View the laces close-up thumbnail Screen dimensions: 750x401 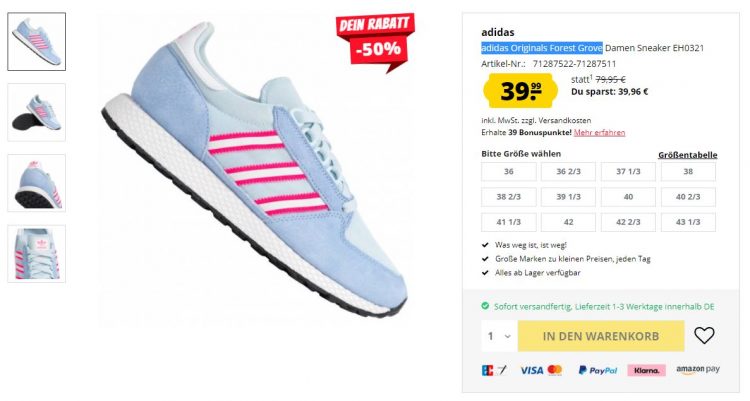(36, 254)
